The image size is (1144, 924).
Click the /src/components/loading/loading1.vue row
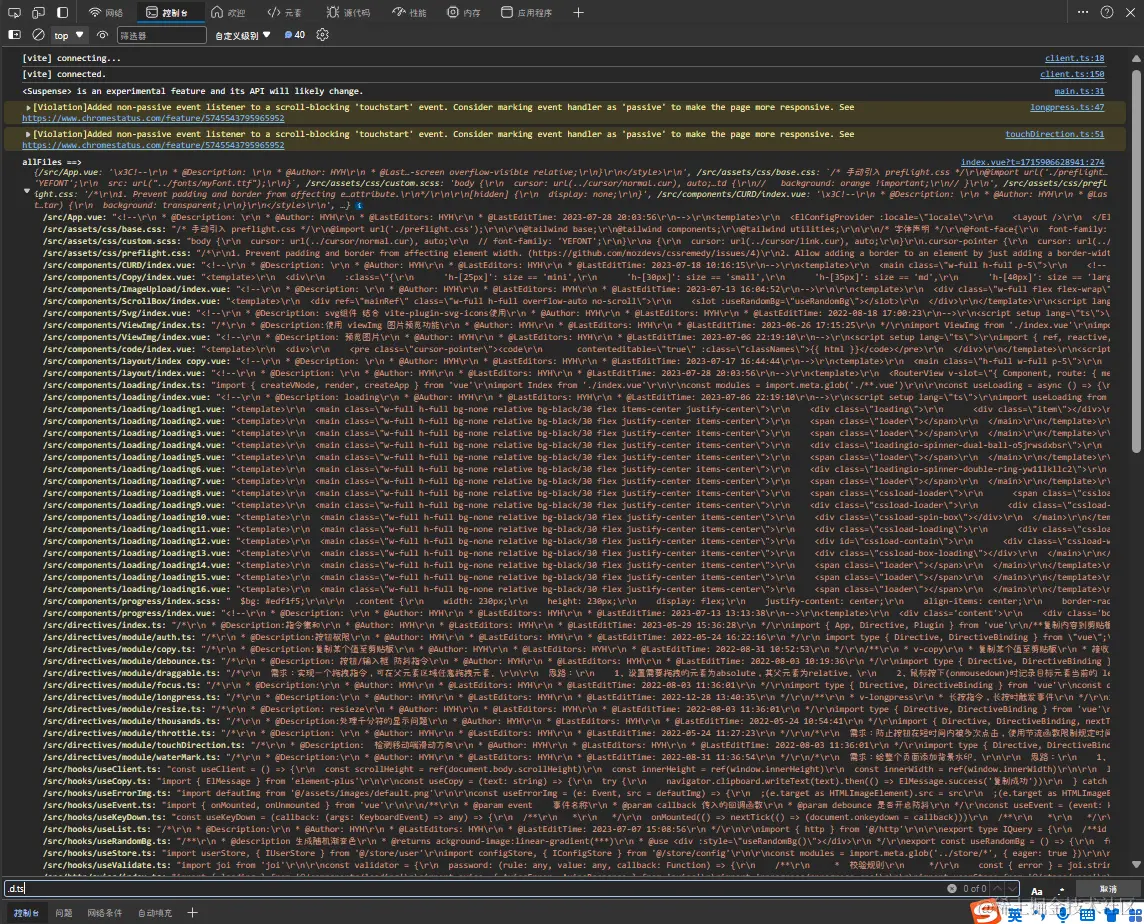point(576,409)
